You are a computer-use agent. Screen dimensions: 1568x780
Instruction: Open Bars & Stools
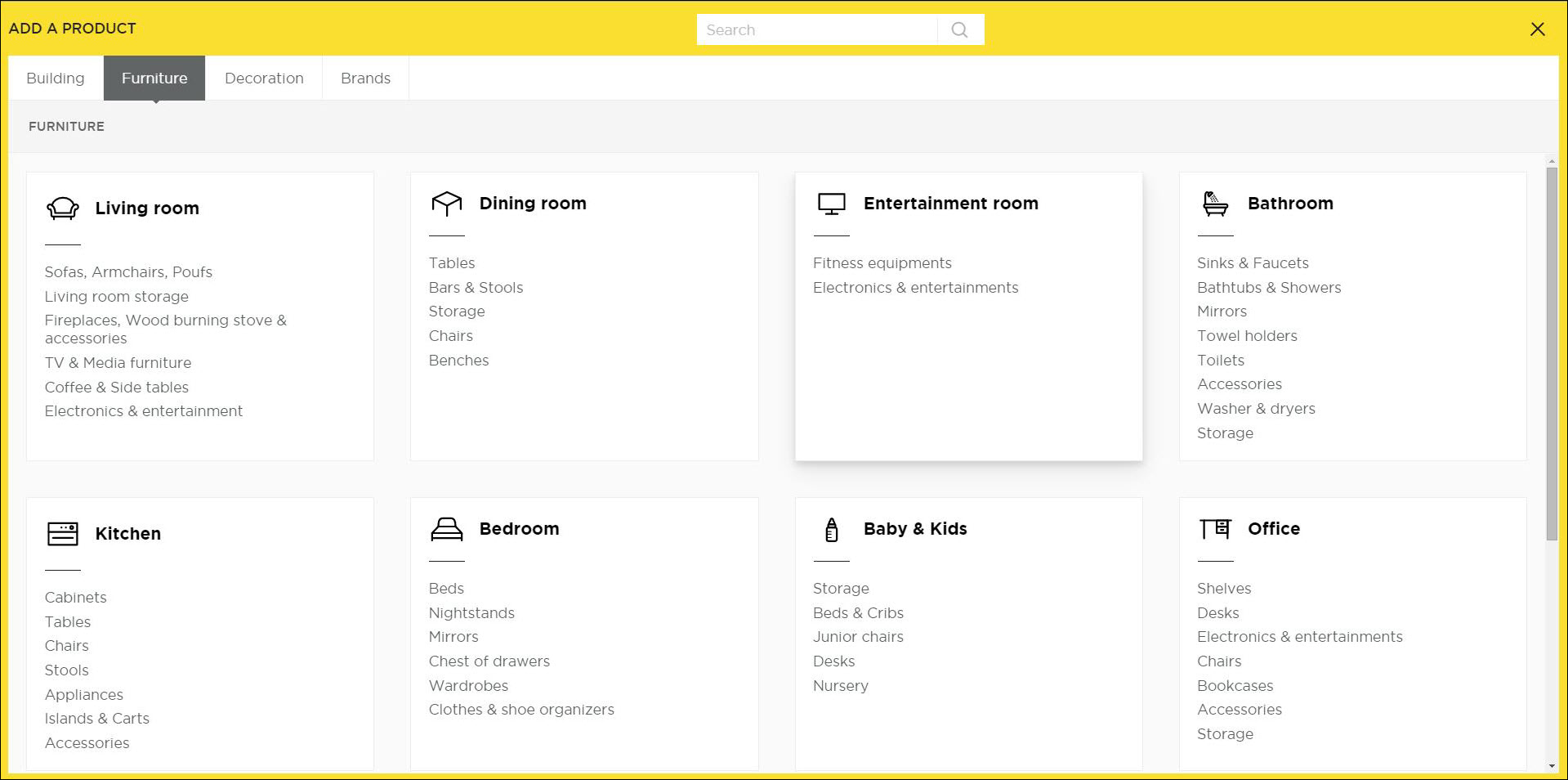pos(476,288)
